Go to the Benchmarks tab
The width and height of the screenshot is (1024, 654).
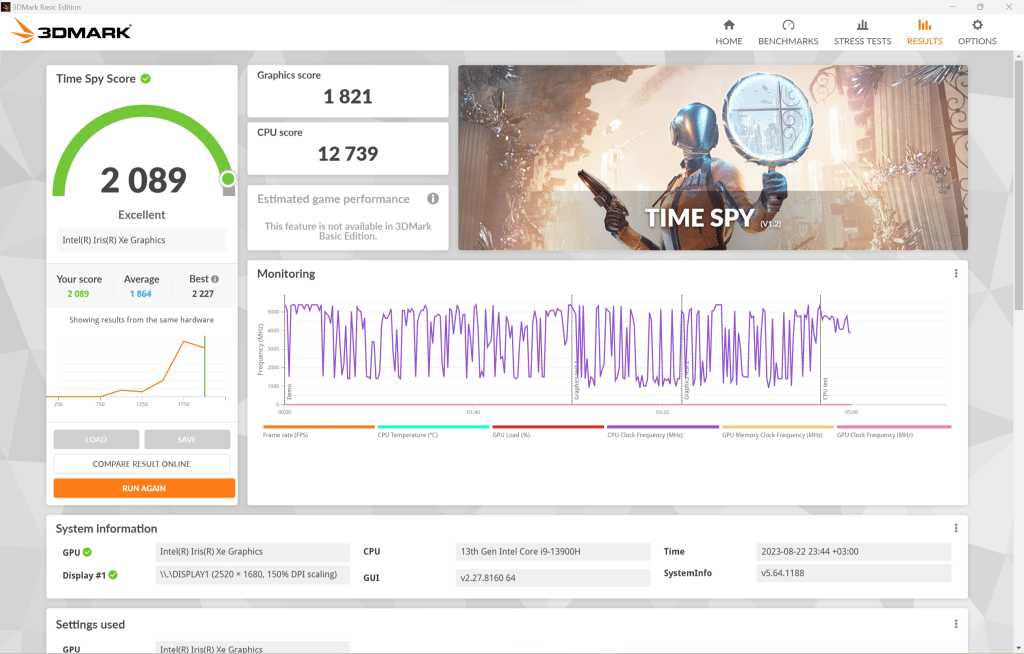click(x=788, y=33)
